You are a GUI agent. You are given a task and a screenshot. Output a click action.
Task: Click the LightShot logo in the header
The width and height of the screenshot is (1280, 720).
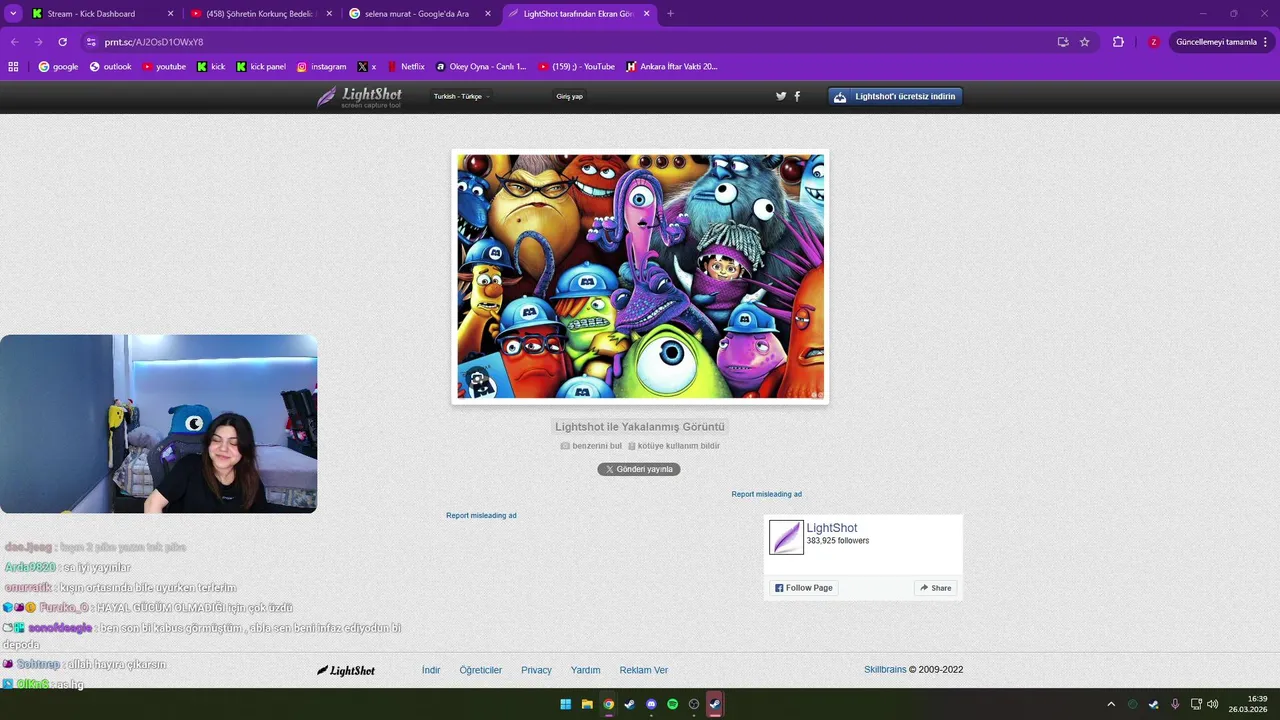(x=359, y=97)
